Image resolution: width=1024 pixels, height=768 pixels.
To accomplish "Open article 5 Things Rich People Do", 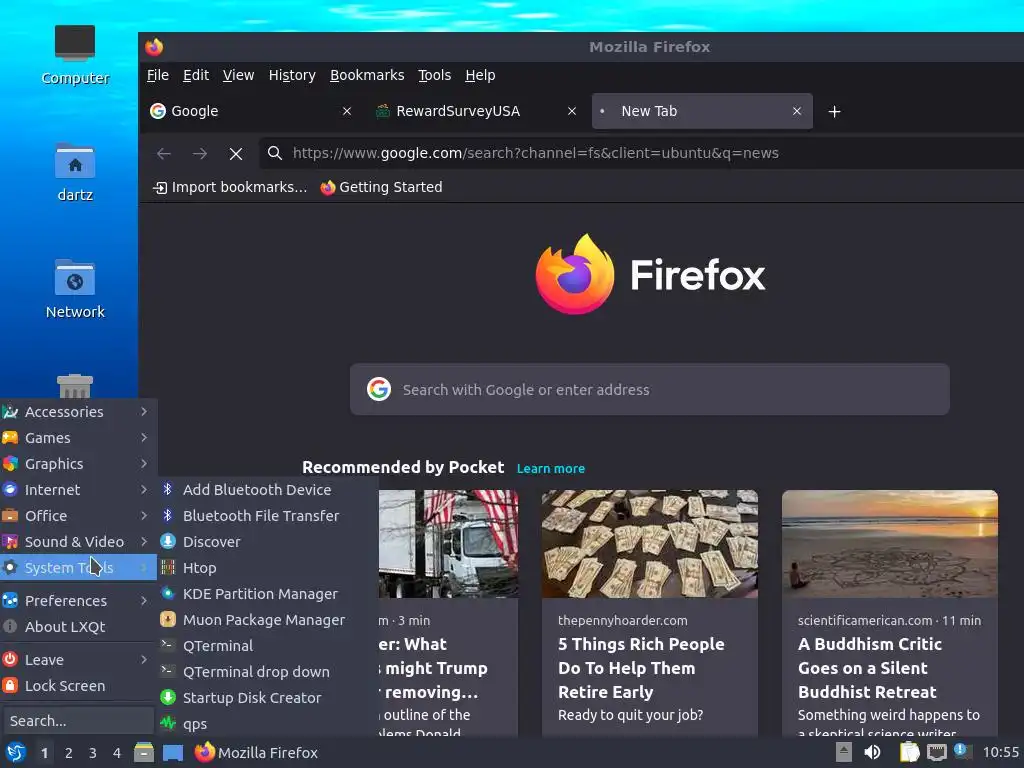I will 641,668.
